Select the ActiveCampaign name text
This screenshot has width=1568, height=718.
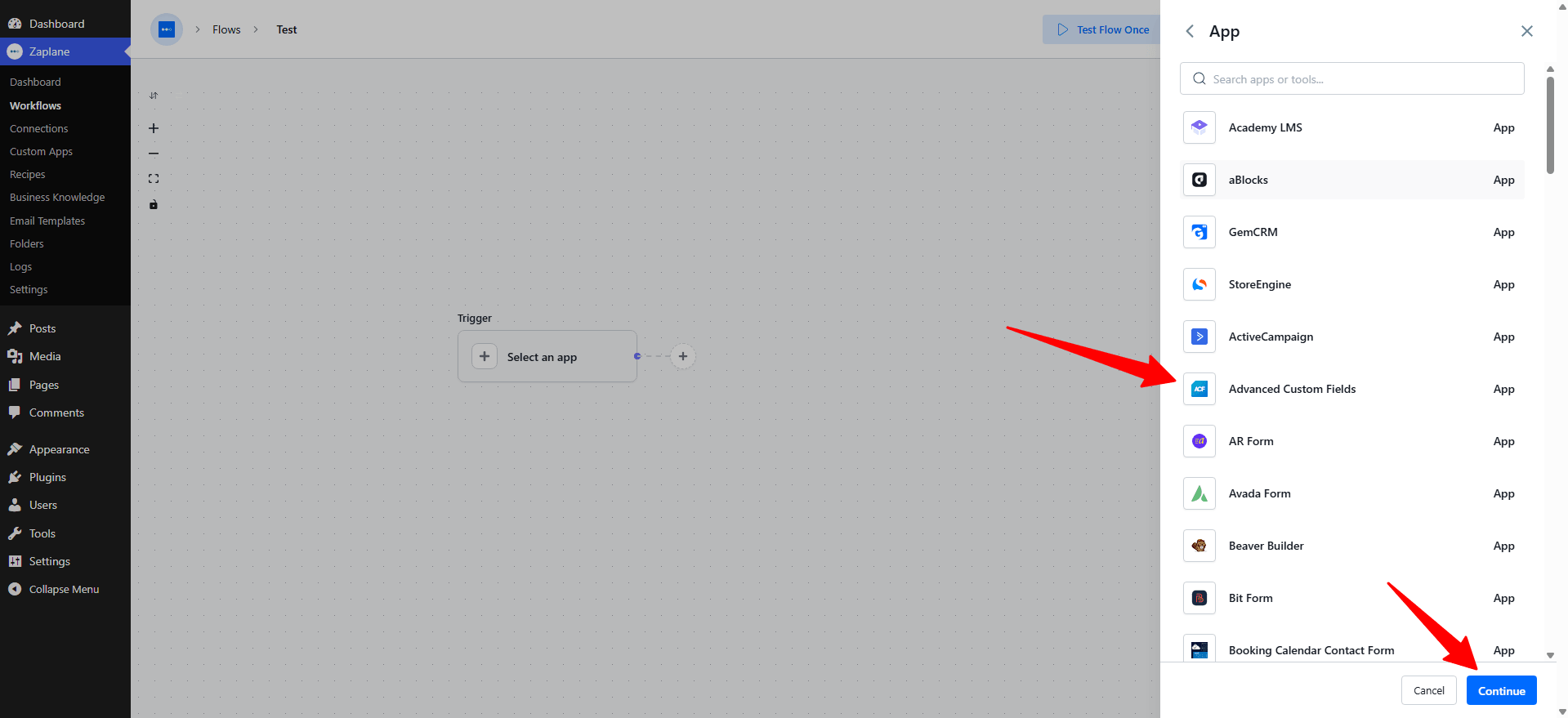[x=1271, y=337]
